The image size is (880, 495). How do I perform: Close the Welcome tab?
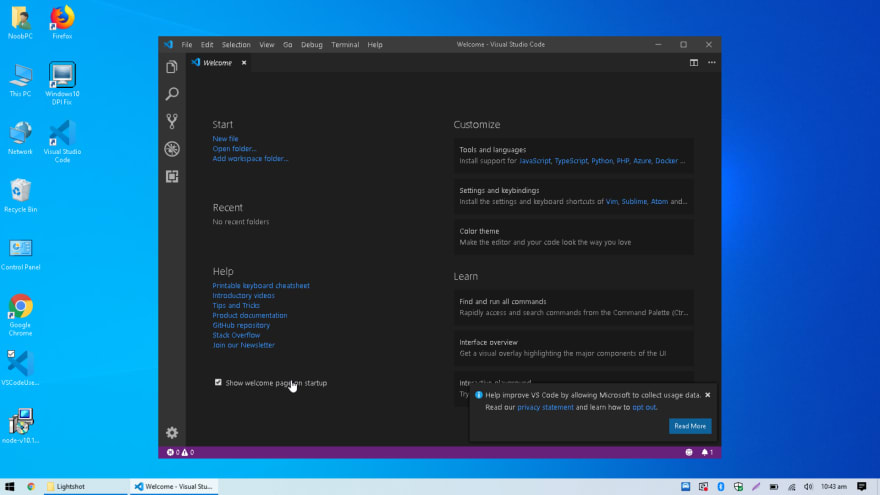(244, 63)
